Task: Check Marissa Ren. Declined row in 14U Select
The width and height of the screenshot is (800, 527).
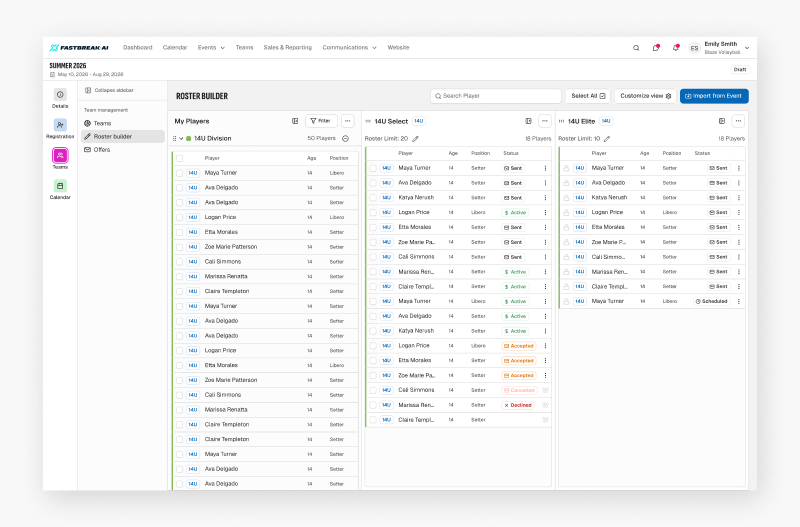Action: [373, 405]
